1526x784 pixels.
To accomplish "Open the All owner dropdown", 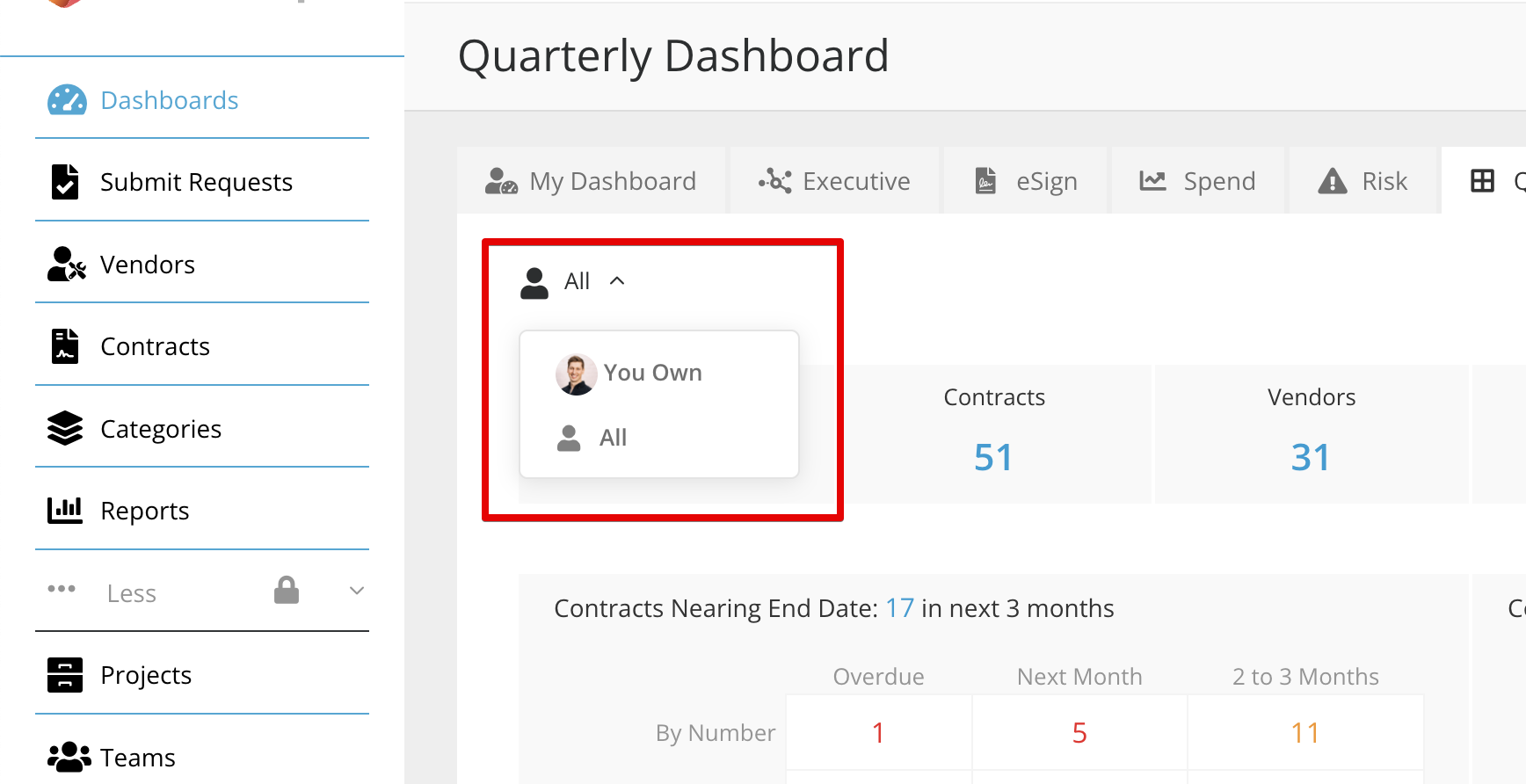I will click(577, 280).
